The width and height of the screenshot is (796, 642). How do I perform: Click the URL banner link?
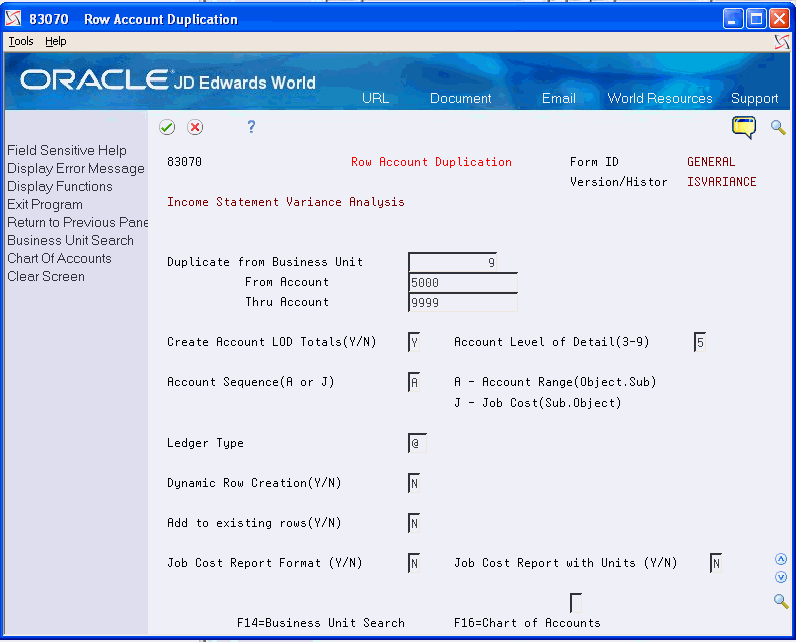coord(375,98)
